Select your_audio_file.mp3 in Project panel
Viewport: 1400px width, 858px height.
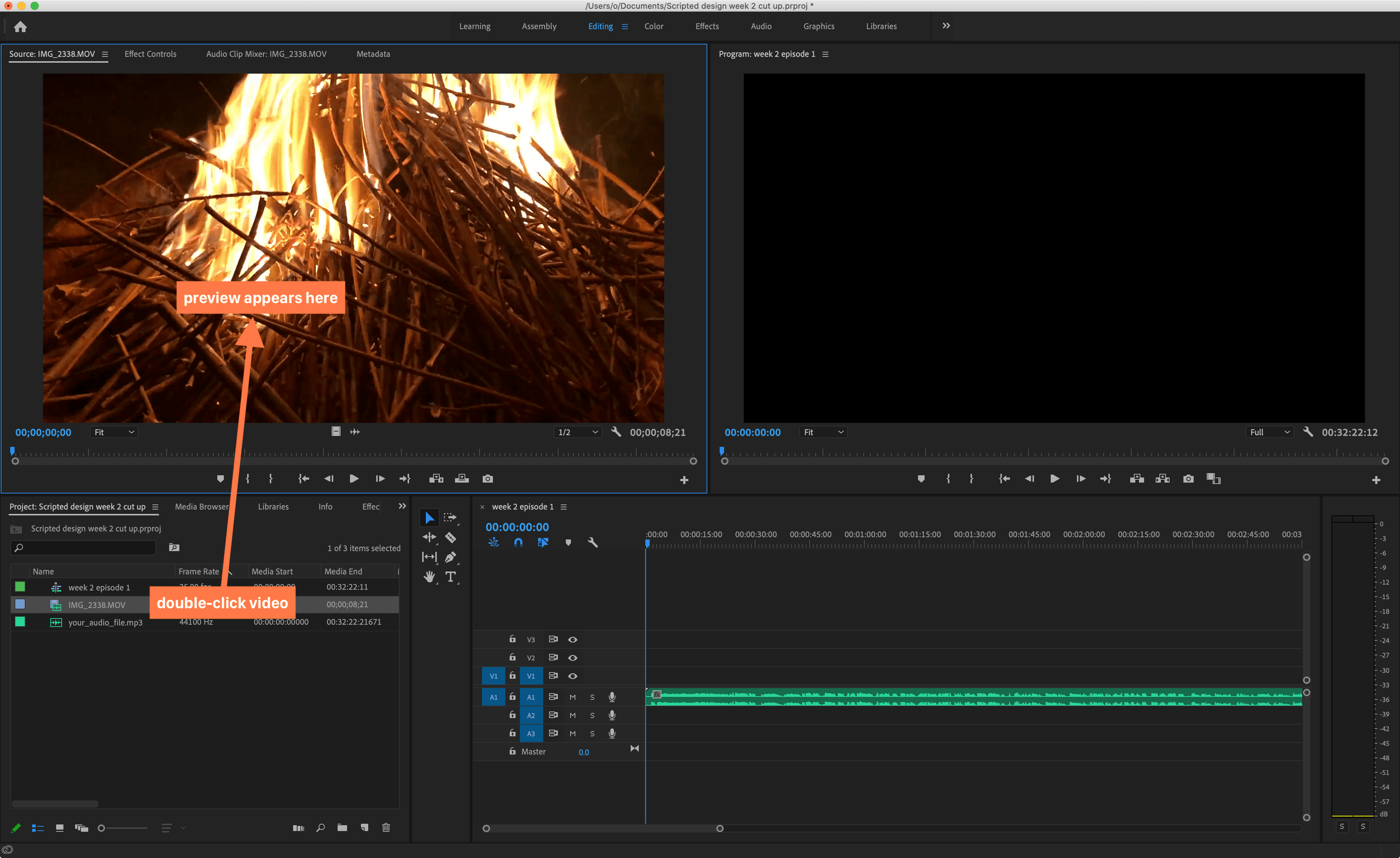[x=105, y=623]
